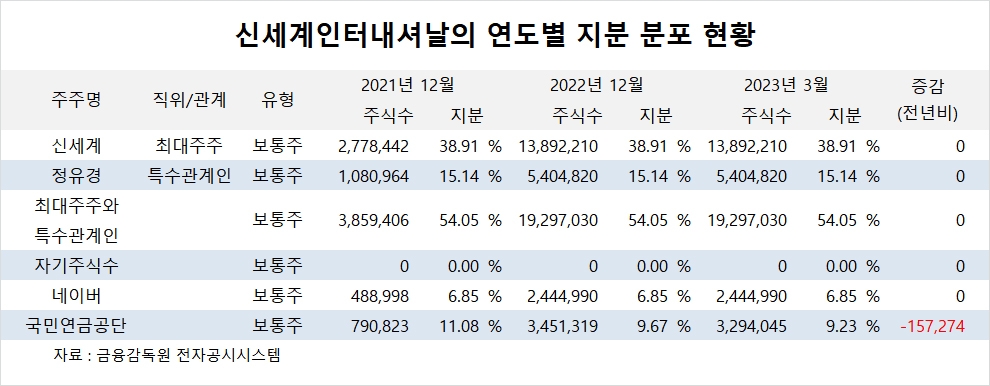The image size is (990, 386).
Task: Select the 직위/관계 column header
Action: click(189, 100)
